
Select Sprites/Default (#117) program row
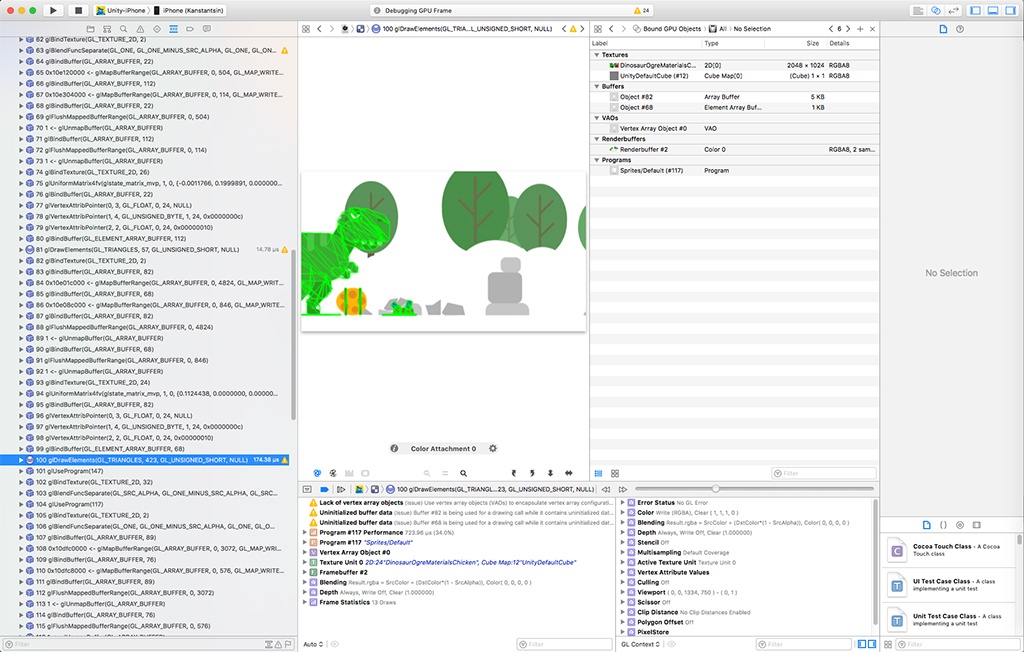(734, 171)
